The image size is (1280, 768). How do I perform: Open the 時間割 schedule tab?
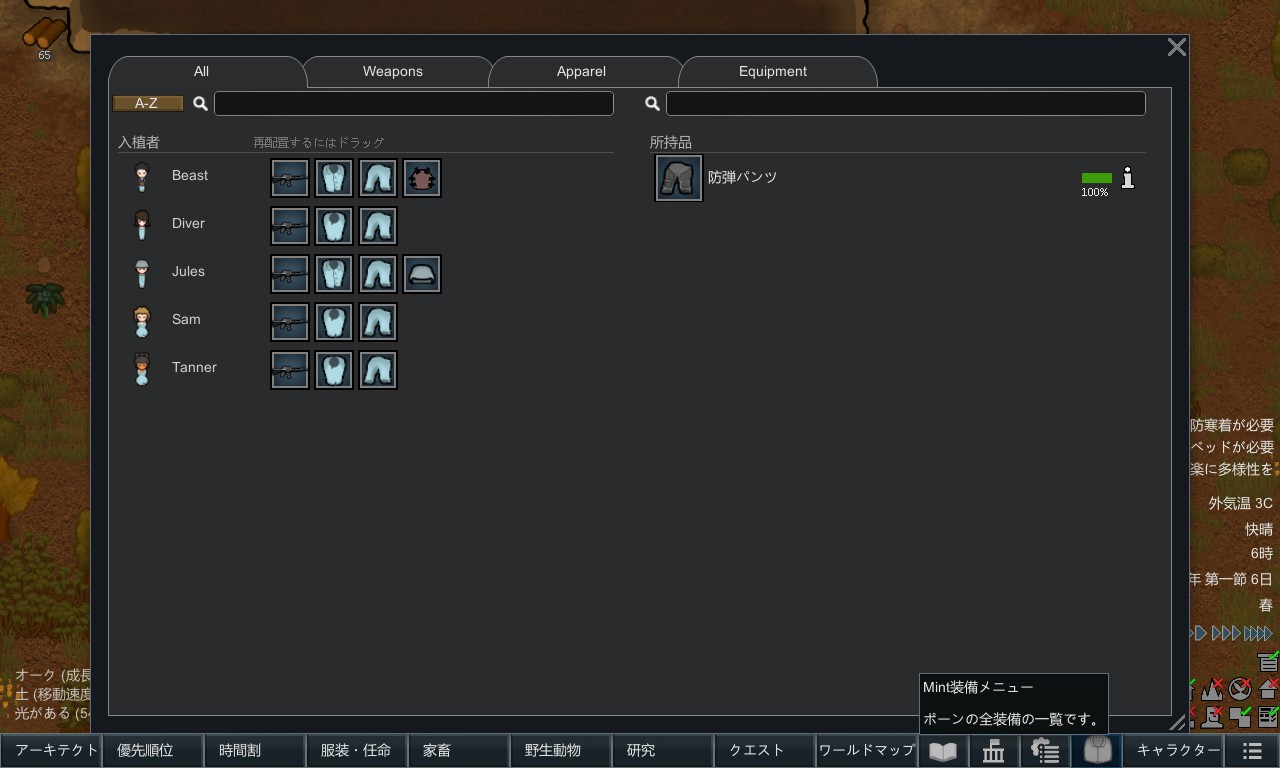tap(255, 751)
